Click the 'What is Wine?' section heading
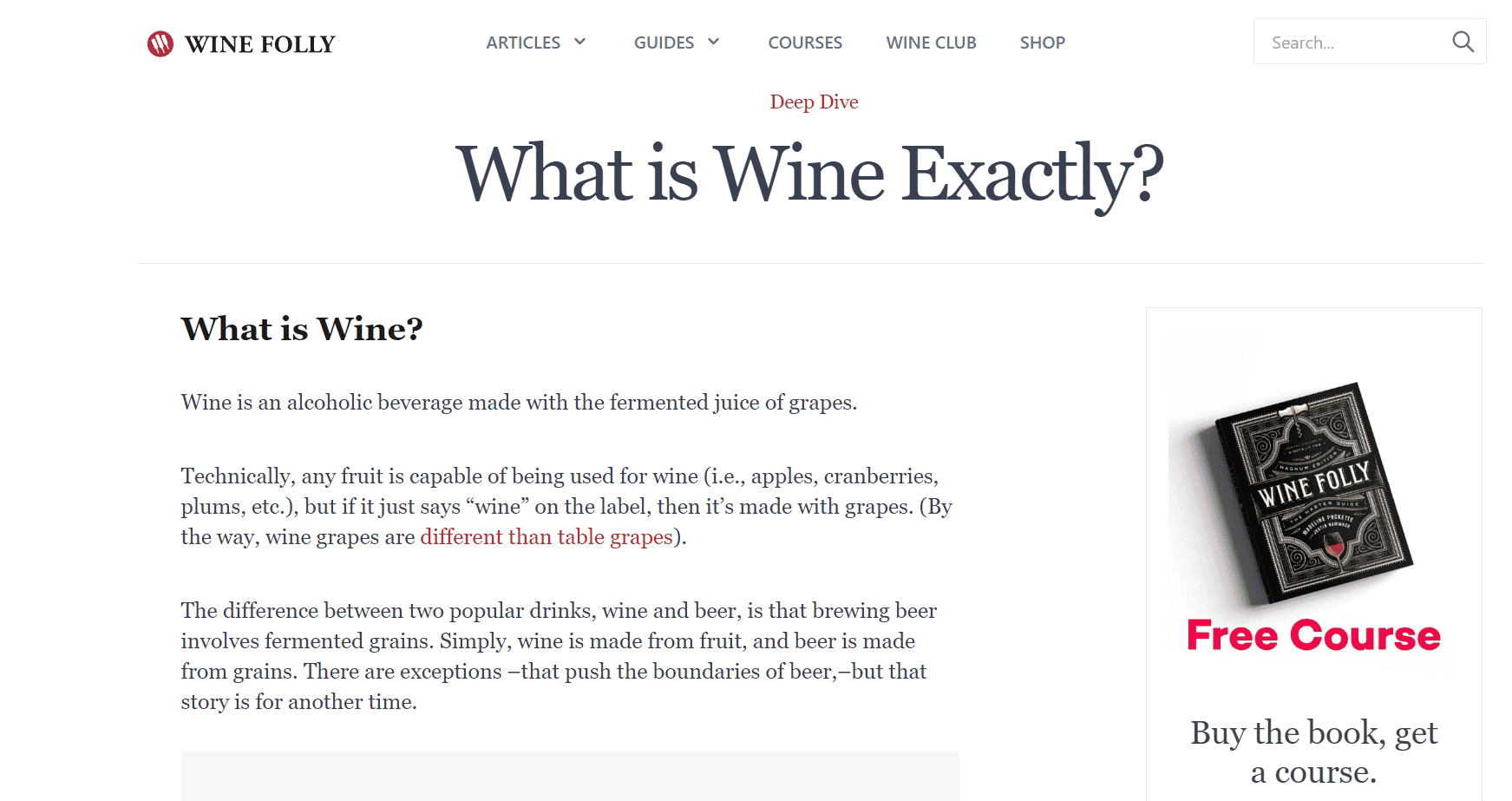 pos(302,329)
